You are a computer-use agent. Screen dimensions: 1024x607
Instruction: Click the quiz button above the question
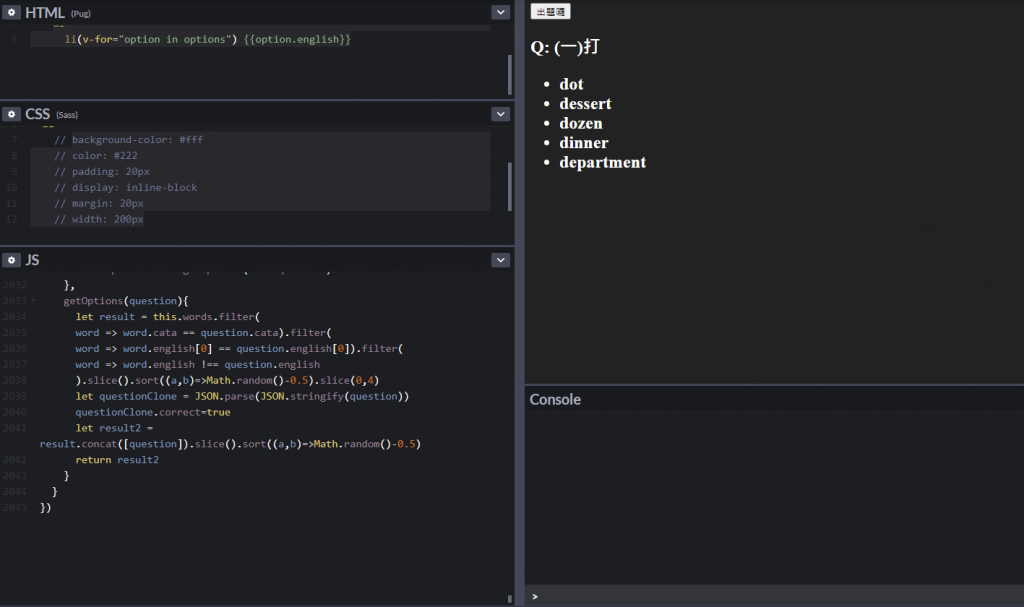click(551, 12)
